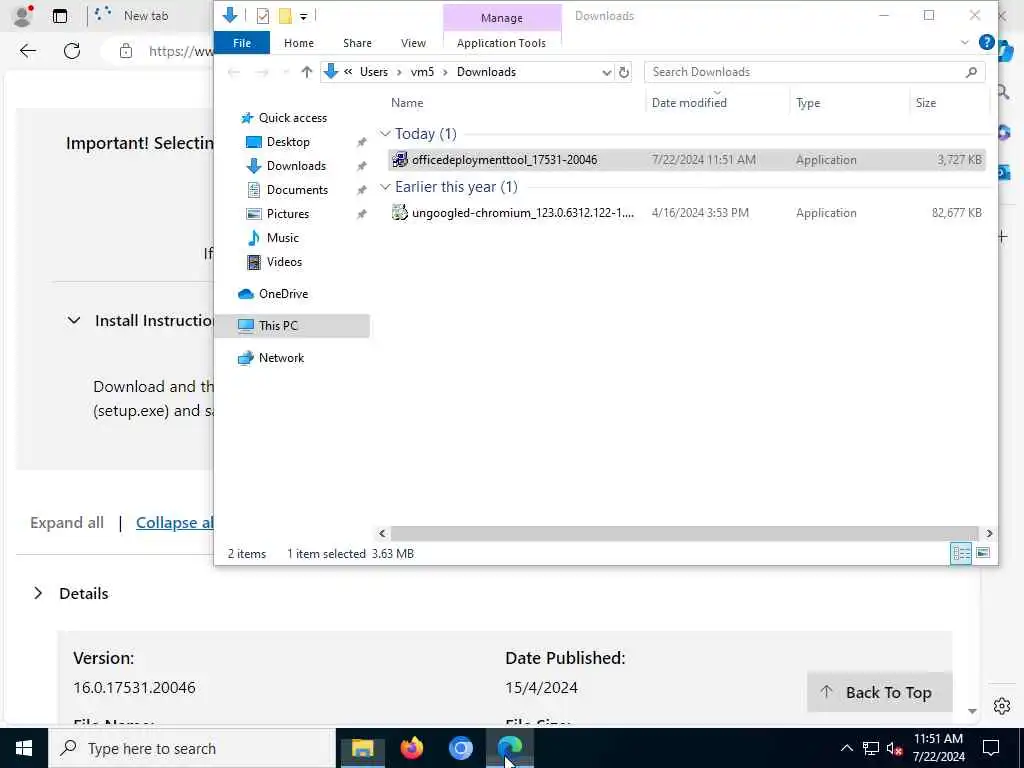Sort by the Size column header

click(x=925, y=103)
